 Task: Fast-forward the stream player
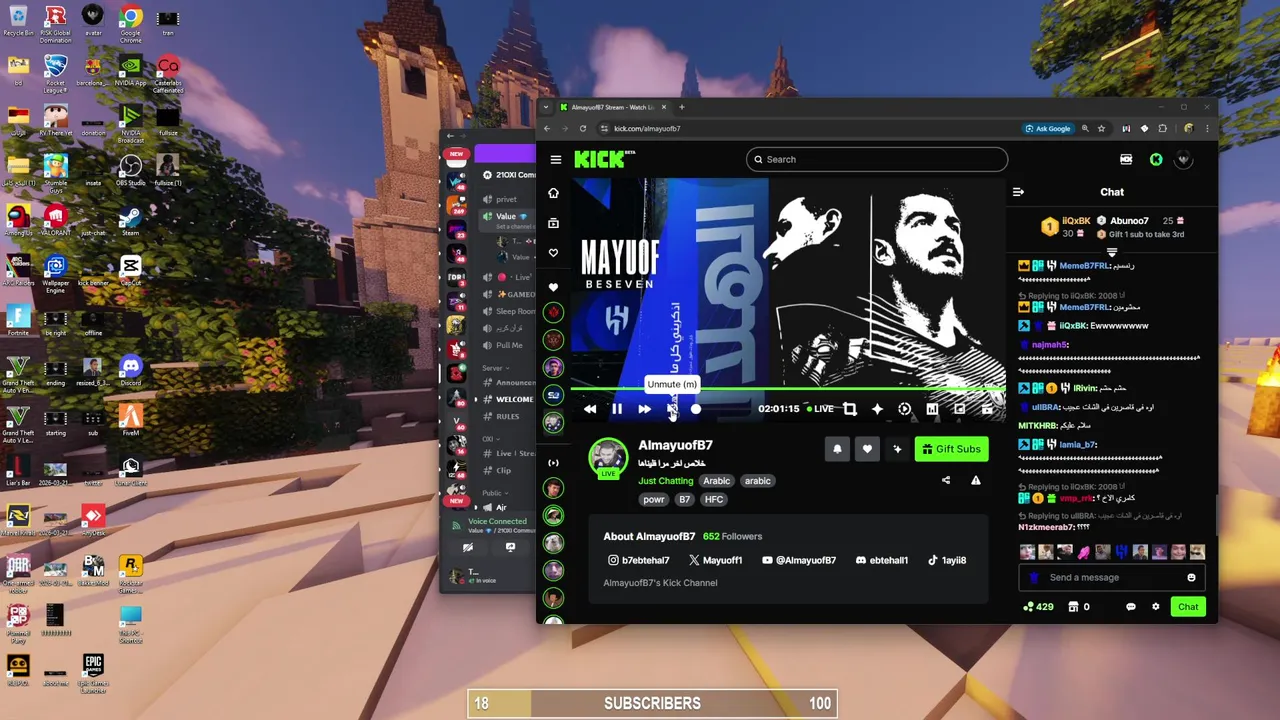tap(644, 409)
